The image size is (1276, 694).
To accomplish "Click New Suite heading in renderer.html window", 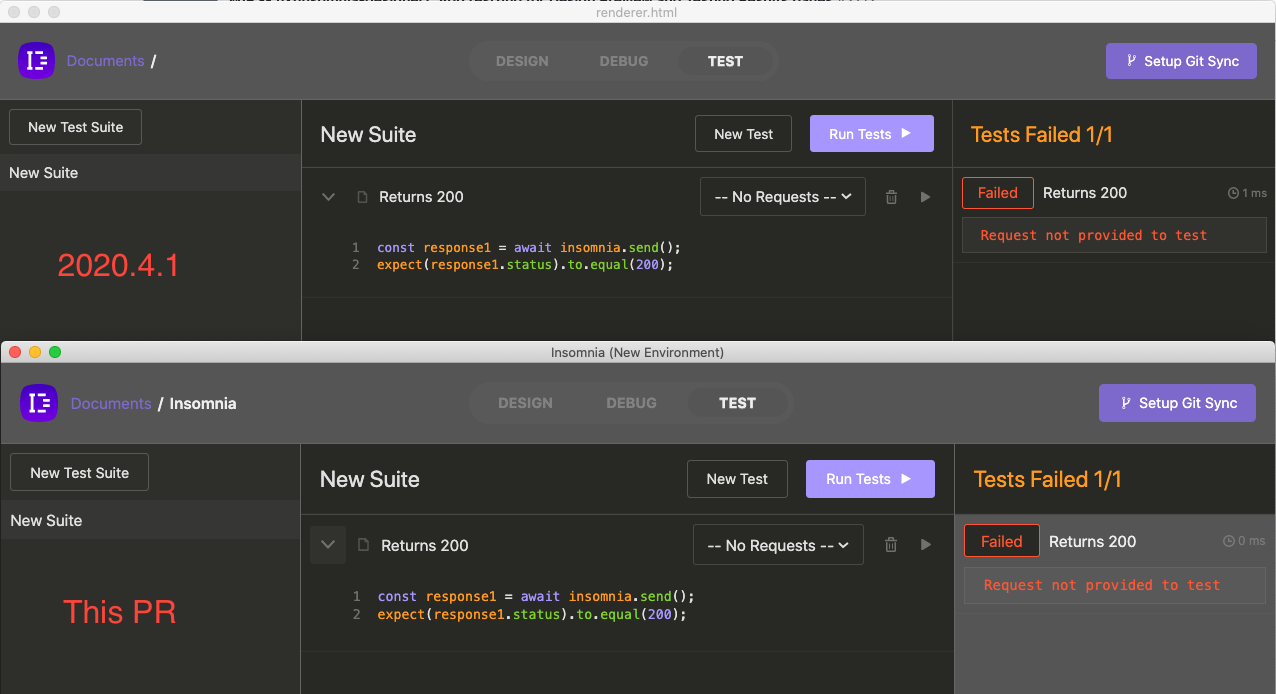I will coord(368,135).
